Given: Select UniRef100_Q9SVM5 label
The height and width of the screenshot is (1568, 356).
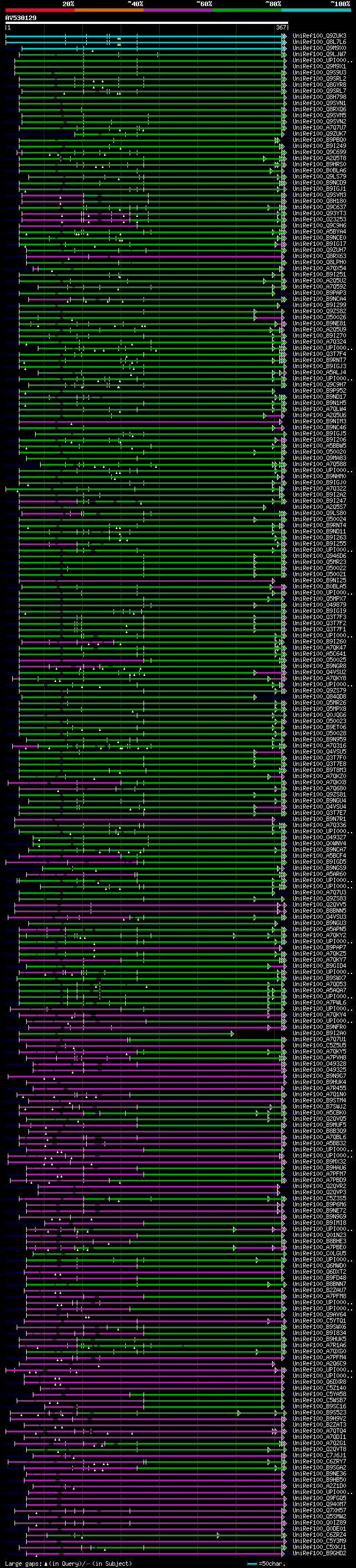Looking at the screenshot, I should pyautogui.click(x=319, y=116).
